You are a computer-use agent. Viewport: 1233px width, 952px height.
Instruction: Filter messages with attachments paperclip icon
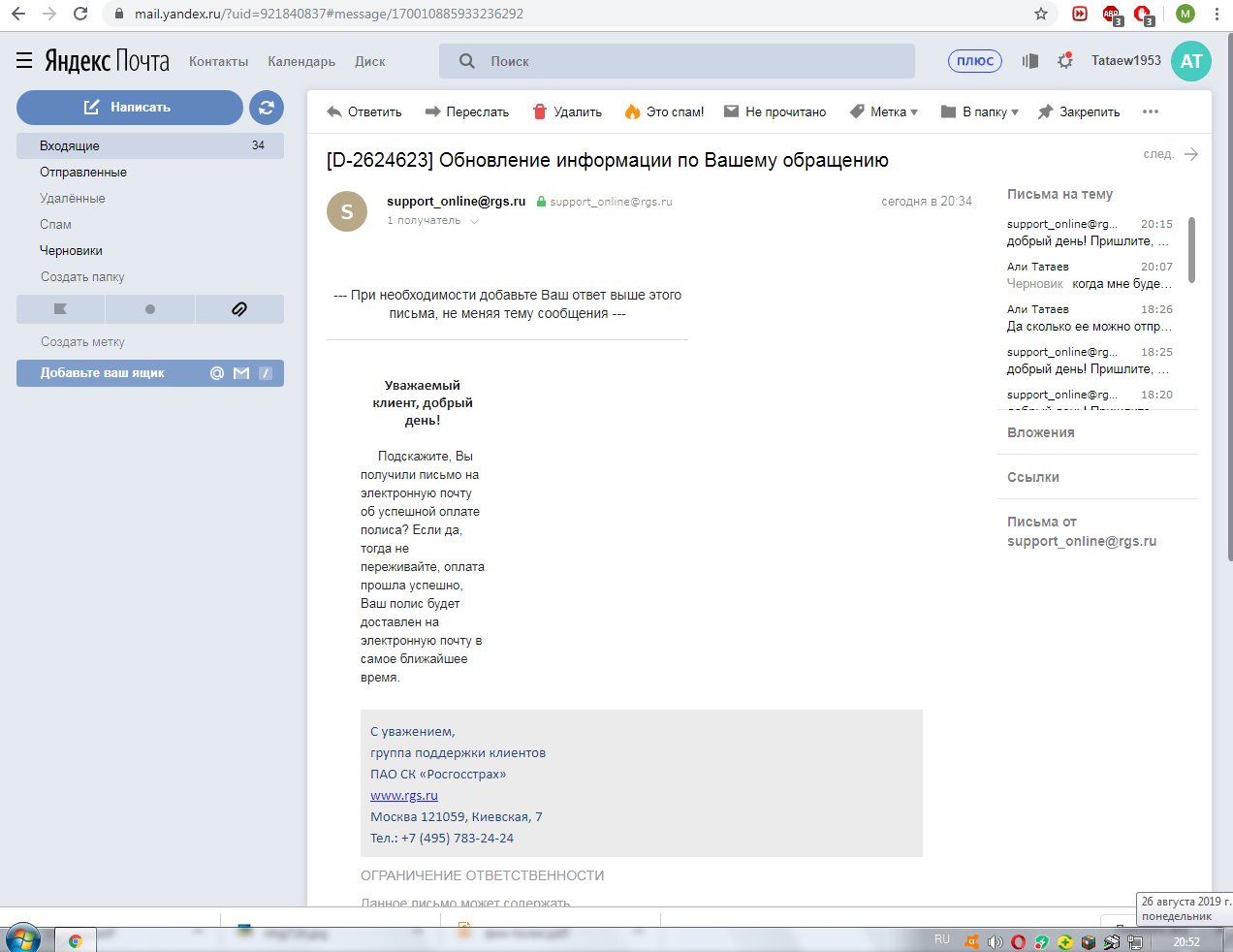pyautogui.click(x=239, y=309)
